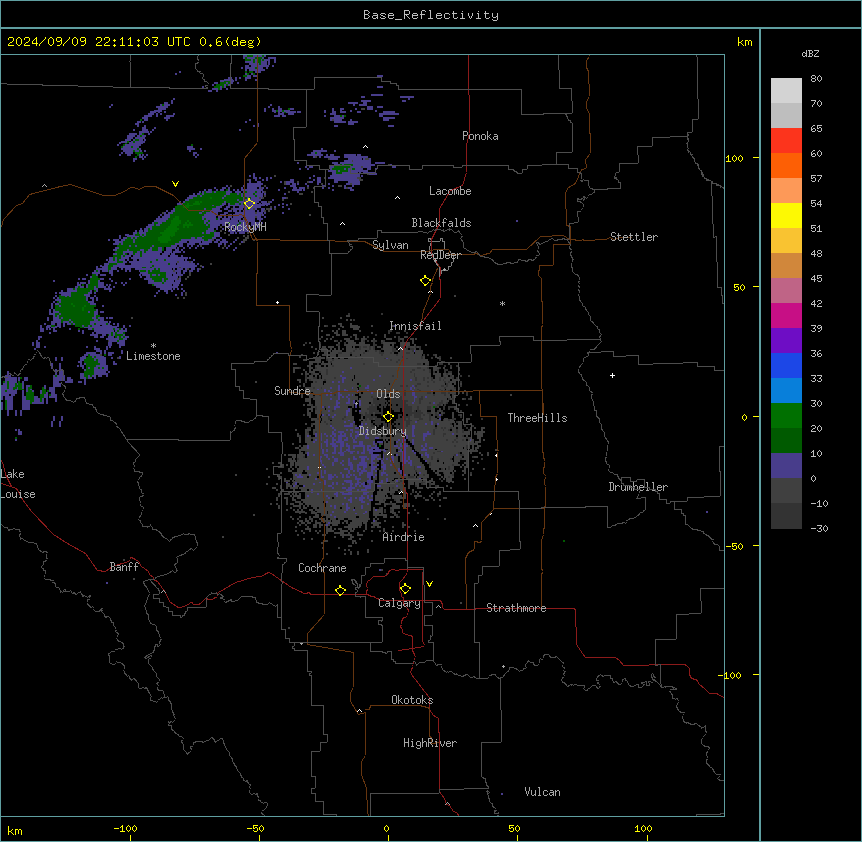Click the Calgary city label
This screenshot has height=842, width=862.
[x=400, y=603]
